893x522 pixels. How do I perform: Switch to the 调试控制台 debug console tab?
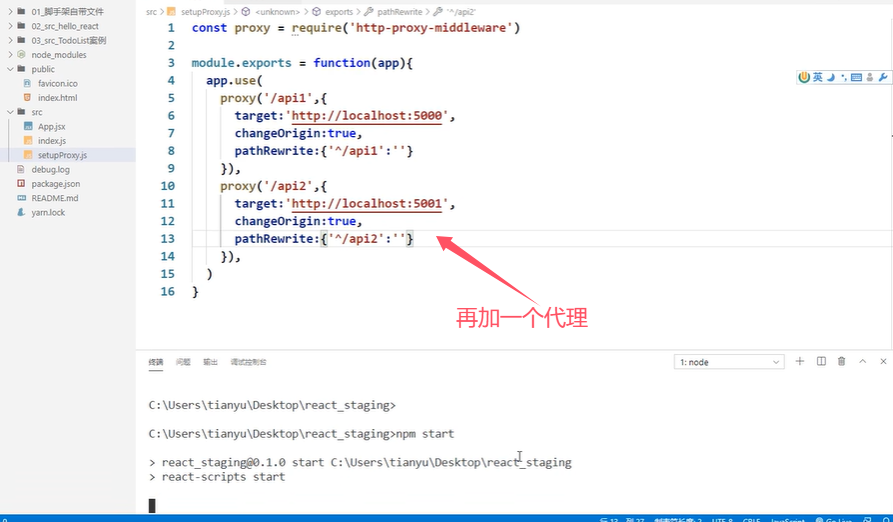click(x=248, y=362)
